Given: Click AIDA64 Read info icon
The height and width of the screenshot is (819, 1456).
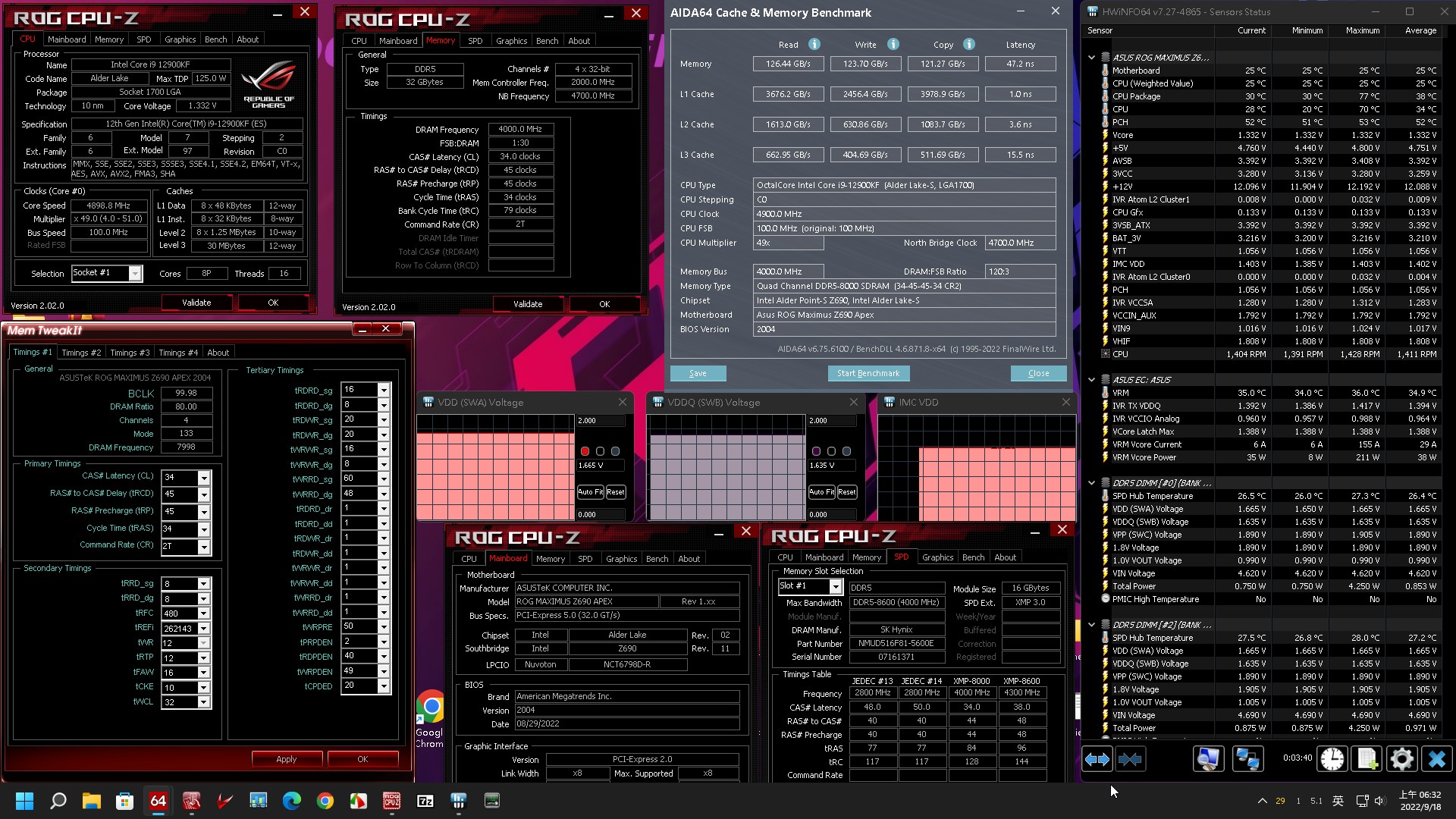Looking at the screenshot, I should click(x=814, y=44).
